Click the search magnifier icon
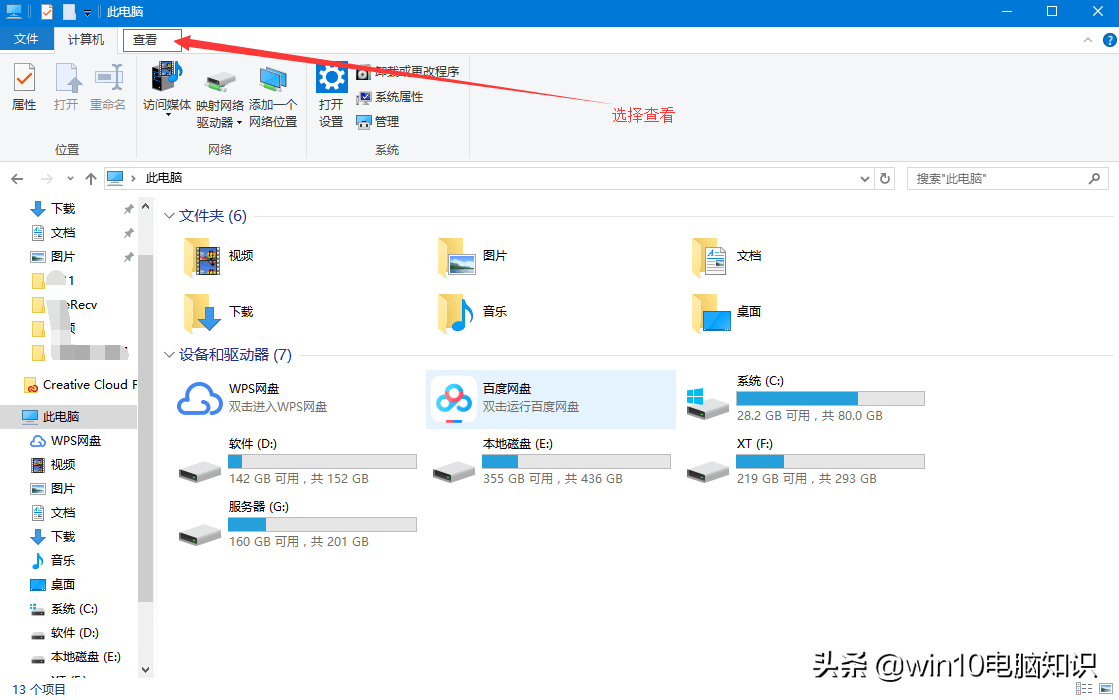Screen dimensions: 1119x700 tap(1094, 178)
